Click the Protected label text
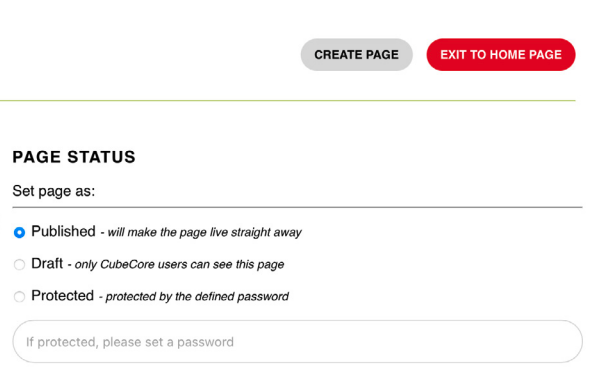 click(x=63, y=296)
